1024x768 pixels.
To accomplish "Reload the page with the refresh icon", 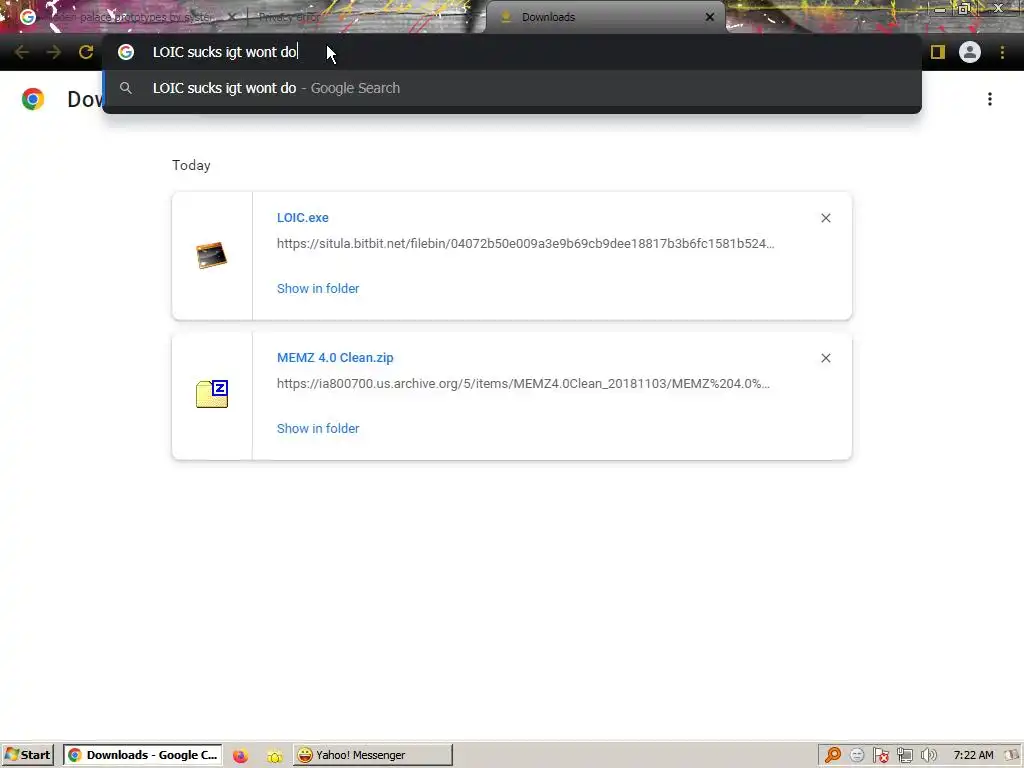I will 86,52.
